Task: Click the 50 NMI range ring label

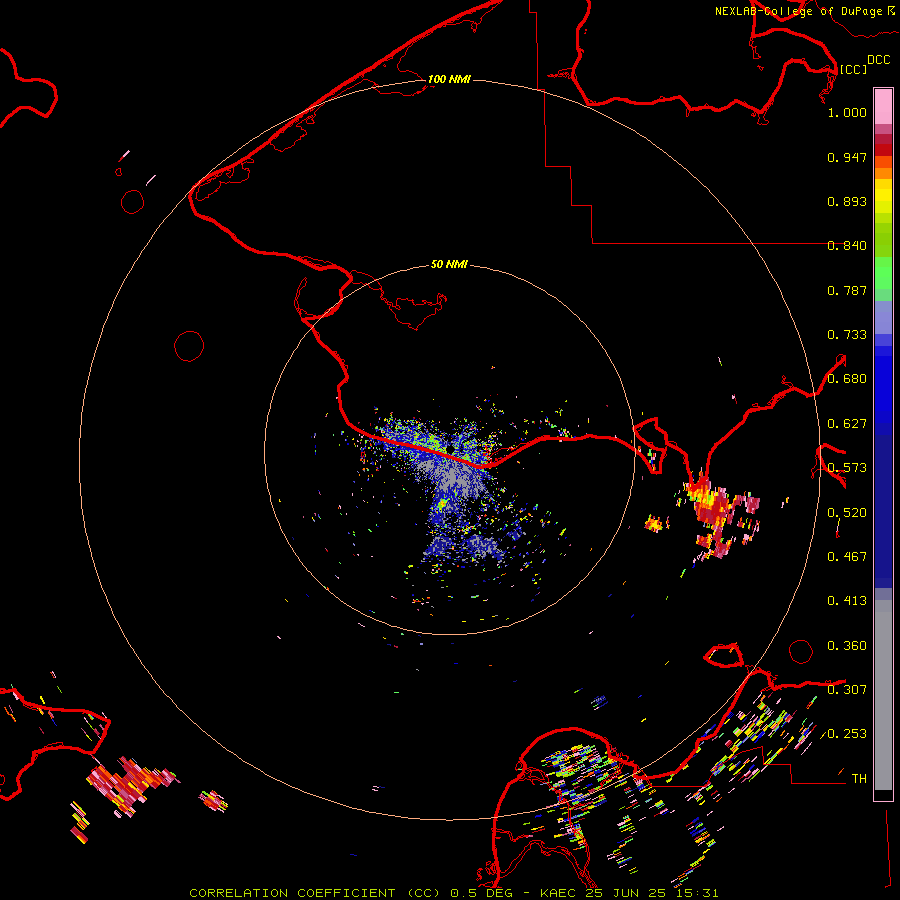Action: click(449, 264)
